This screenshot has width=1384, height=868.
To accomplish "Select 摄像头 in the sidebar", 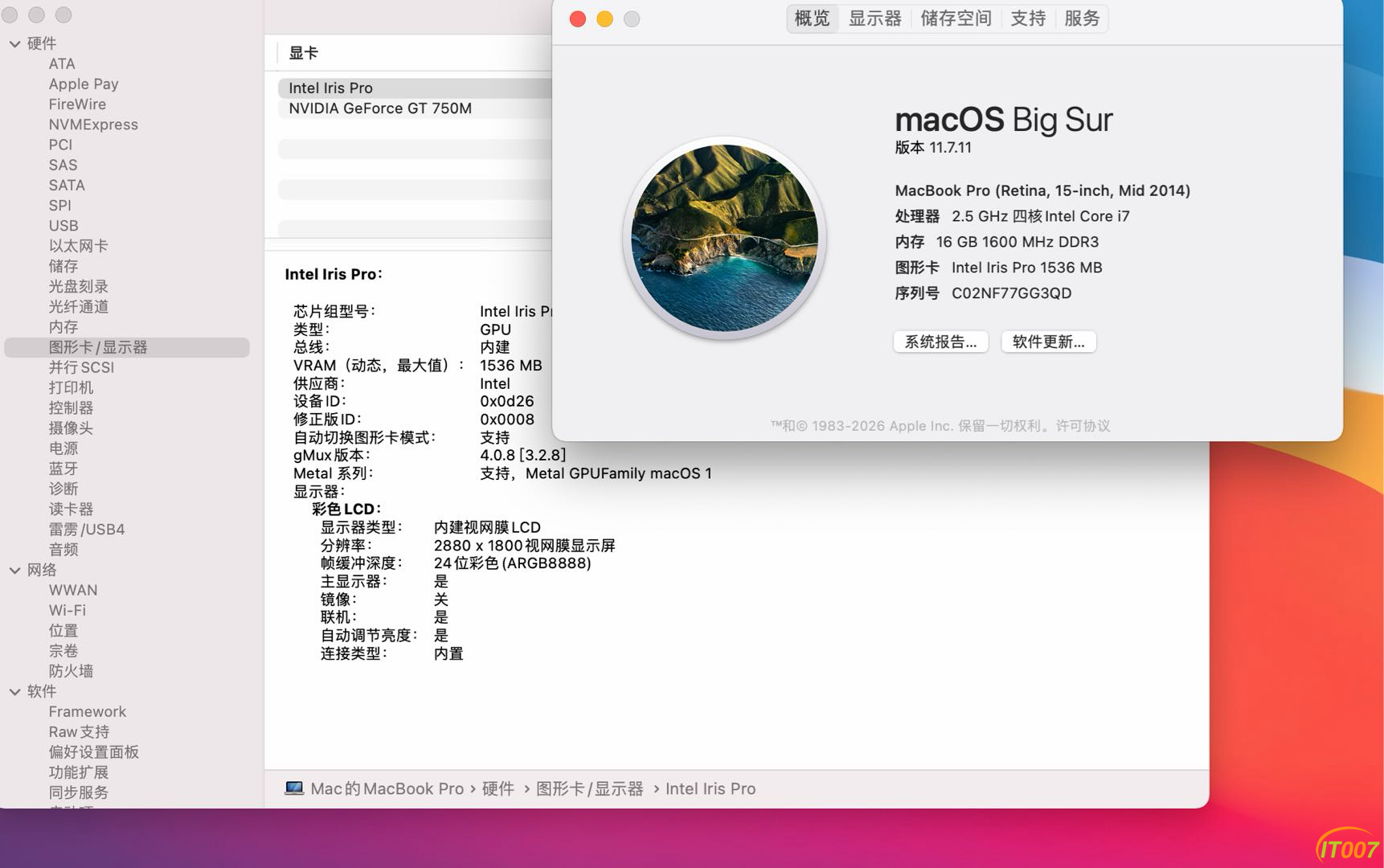I will (71, 428).
